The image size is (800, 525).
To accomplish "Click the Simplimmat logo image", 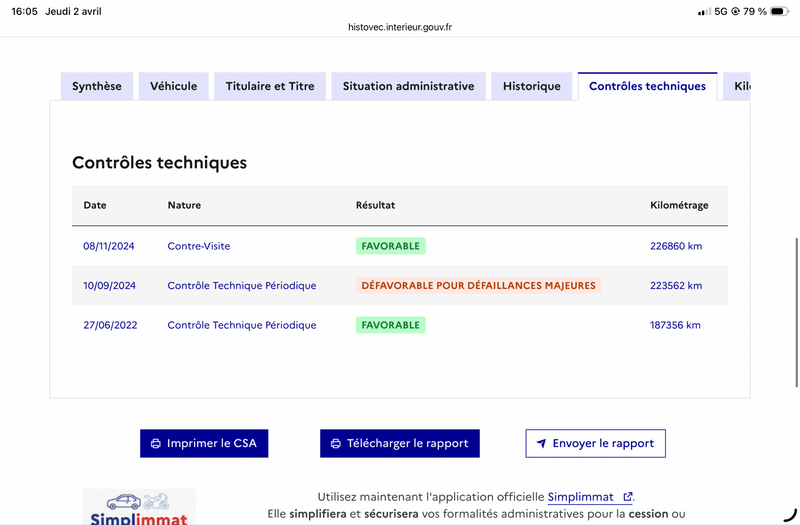I will tap(139, 507).
